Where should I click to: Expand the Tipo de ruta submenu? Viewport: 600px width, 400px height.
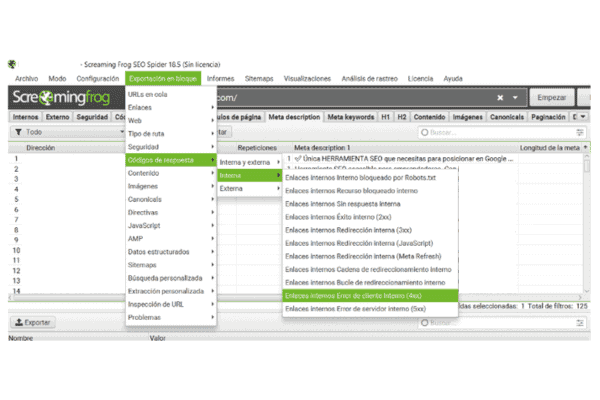coord(171,134)
